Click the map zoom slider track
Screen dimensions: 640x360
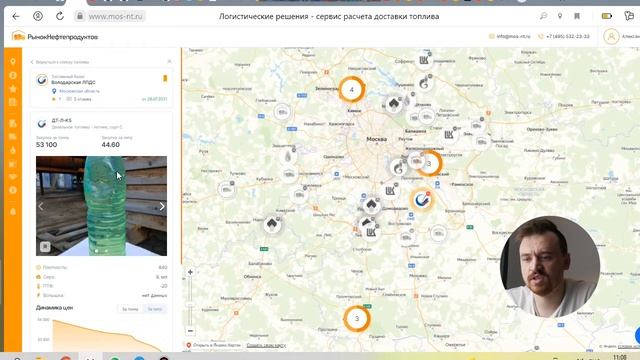point(190,302)
